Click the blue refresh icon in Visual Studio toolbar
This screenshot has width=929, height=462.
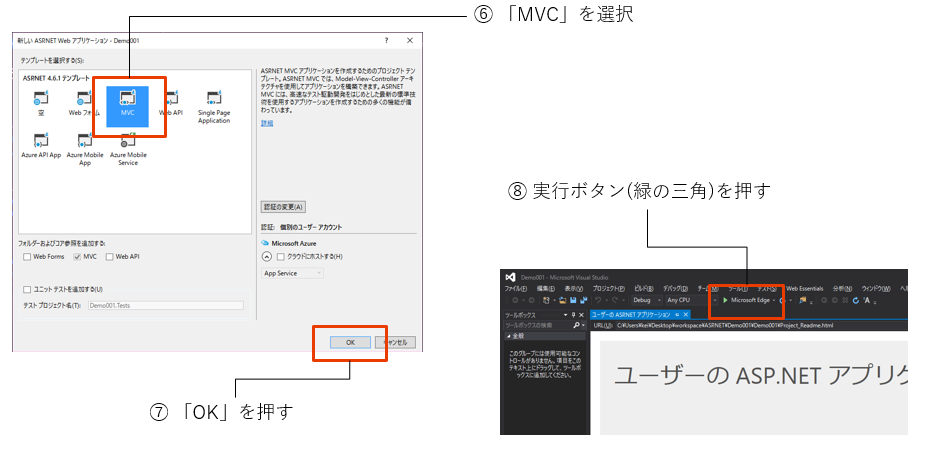coord(856,300)
